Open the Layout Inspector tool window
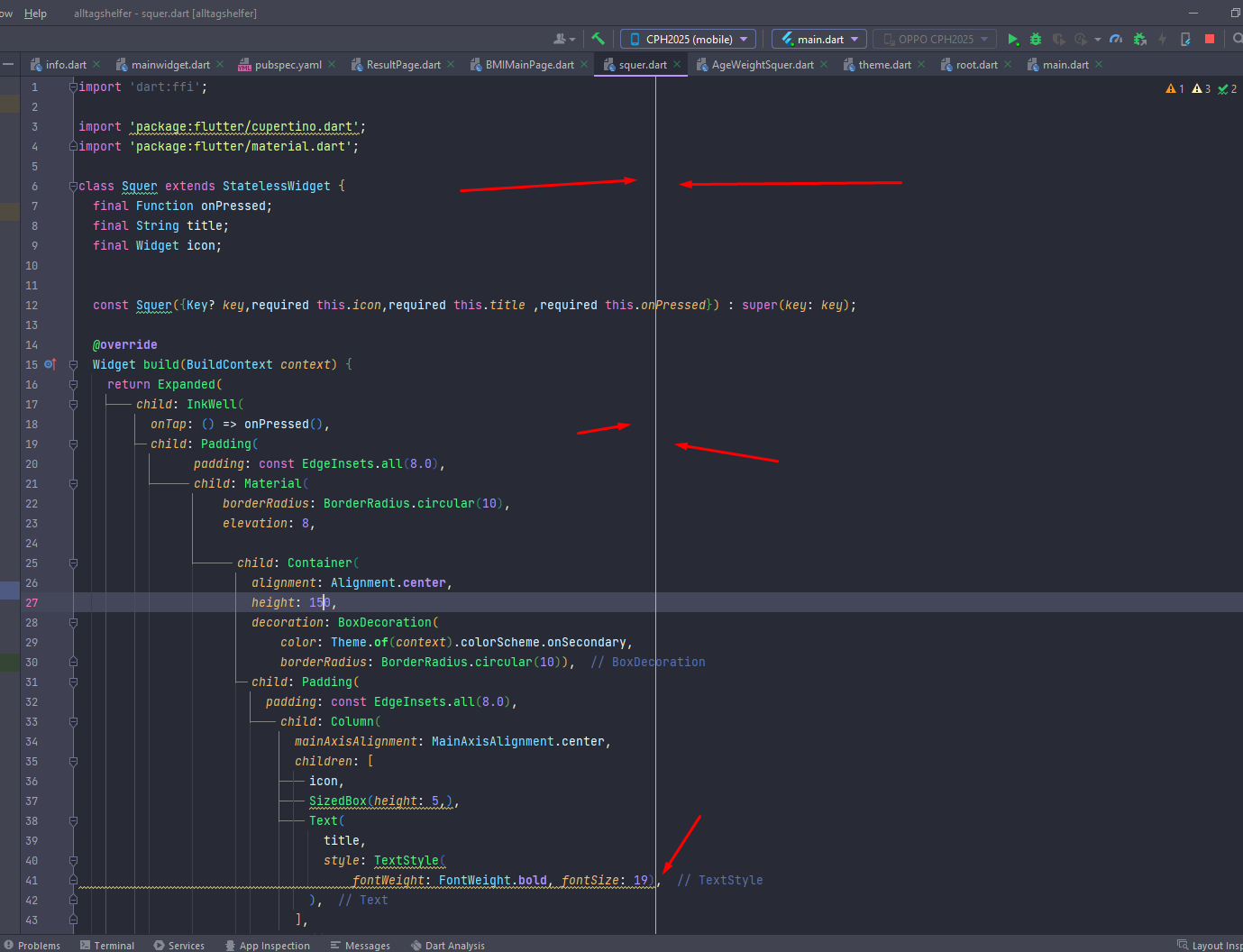This screenshot has height=952, width=1243. click(1210, 945)
